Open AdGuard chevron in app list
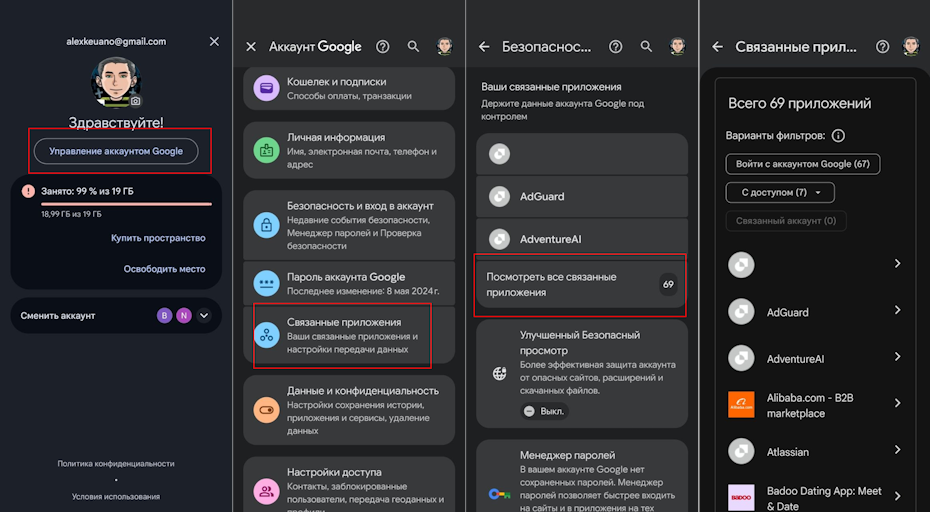This screenshot has height=512, width=930. [x=897, y=310]
